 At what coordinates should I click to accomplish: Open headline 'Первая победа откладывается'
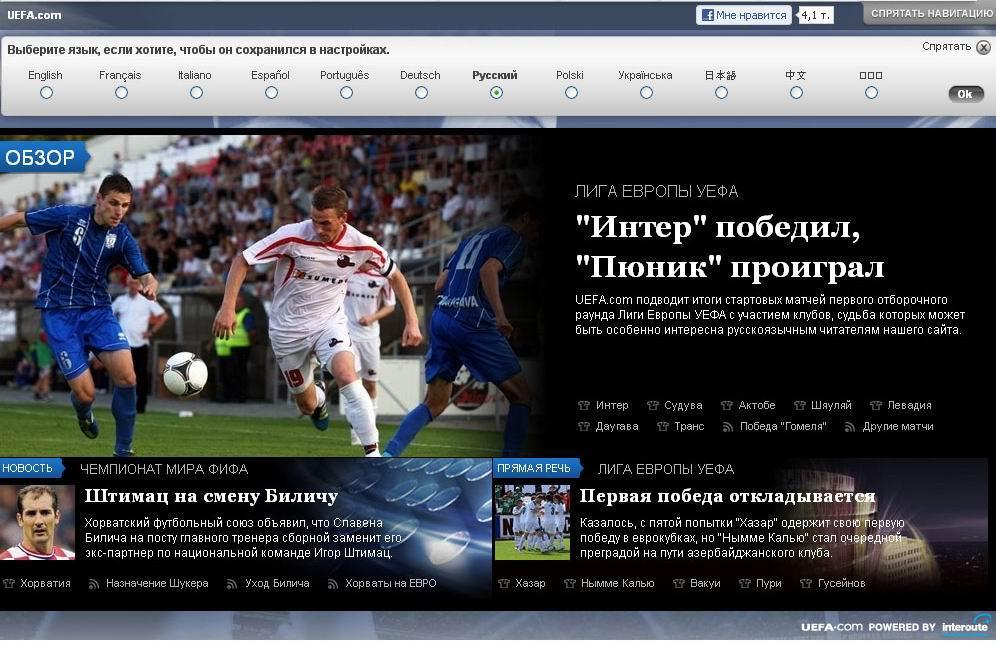727,496
